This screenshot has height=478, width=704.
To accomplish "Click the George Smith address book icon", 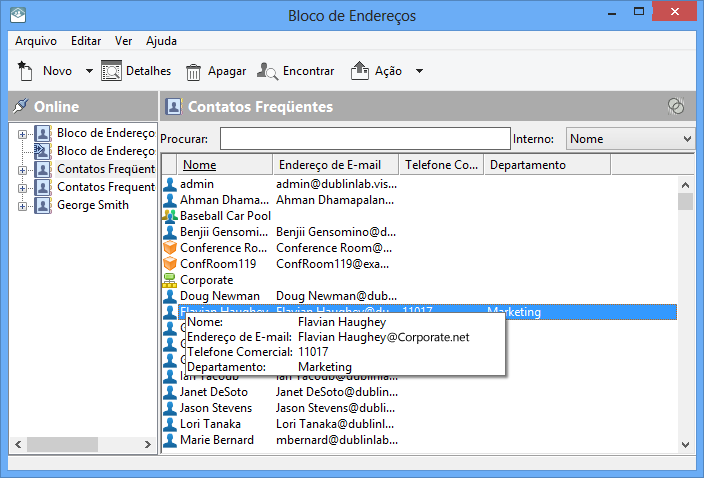I will click(x=43, y=205).
